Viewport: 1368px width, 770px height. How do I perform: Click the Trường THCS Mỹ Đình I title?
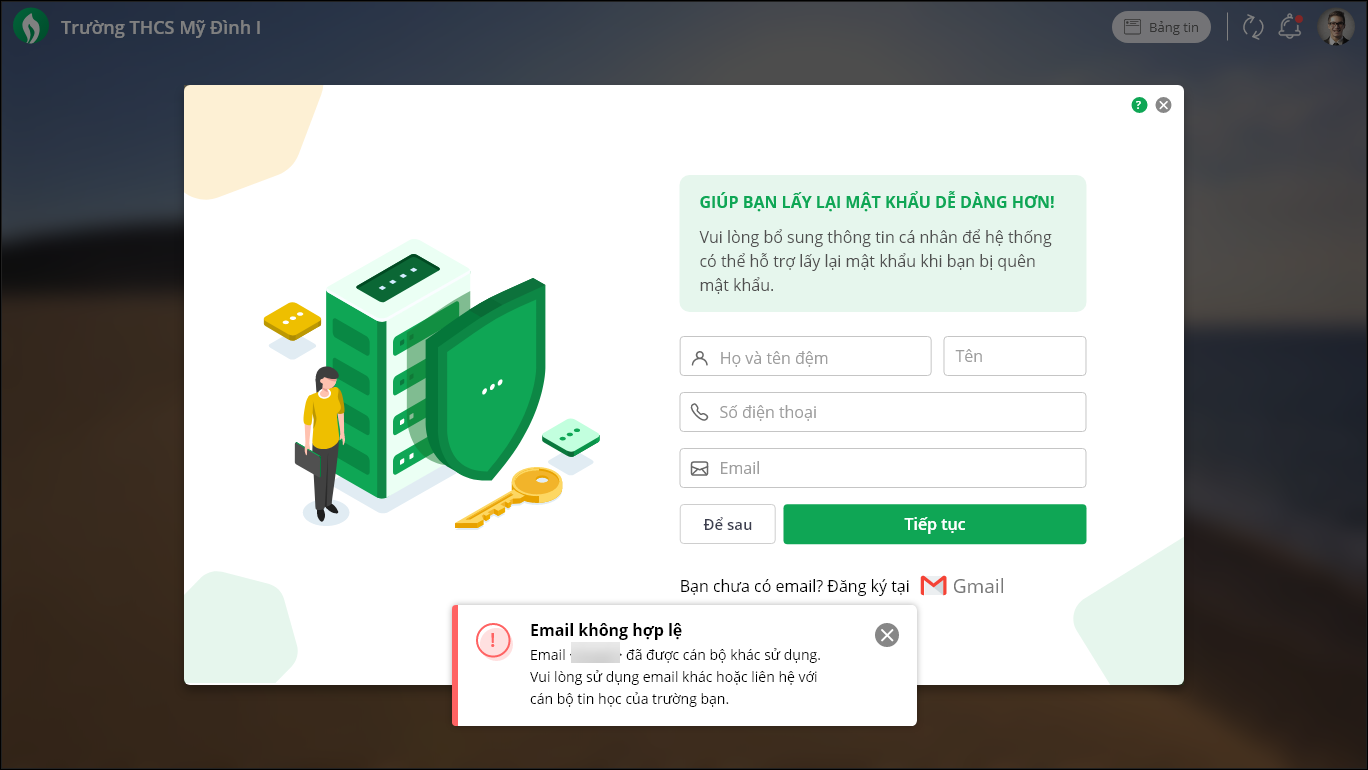[x=161, y=27]
